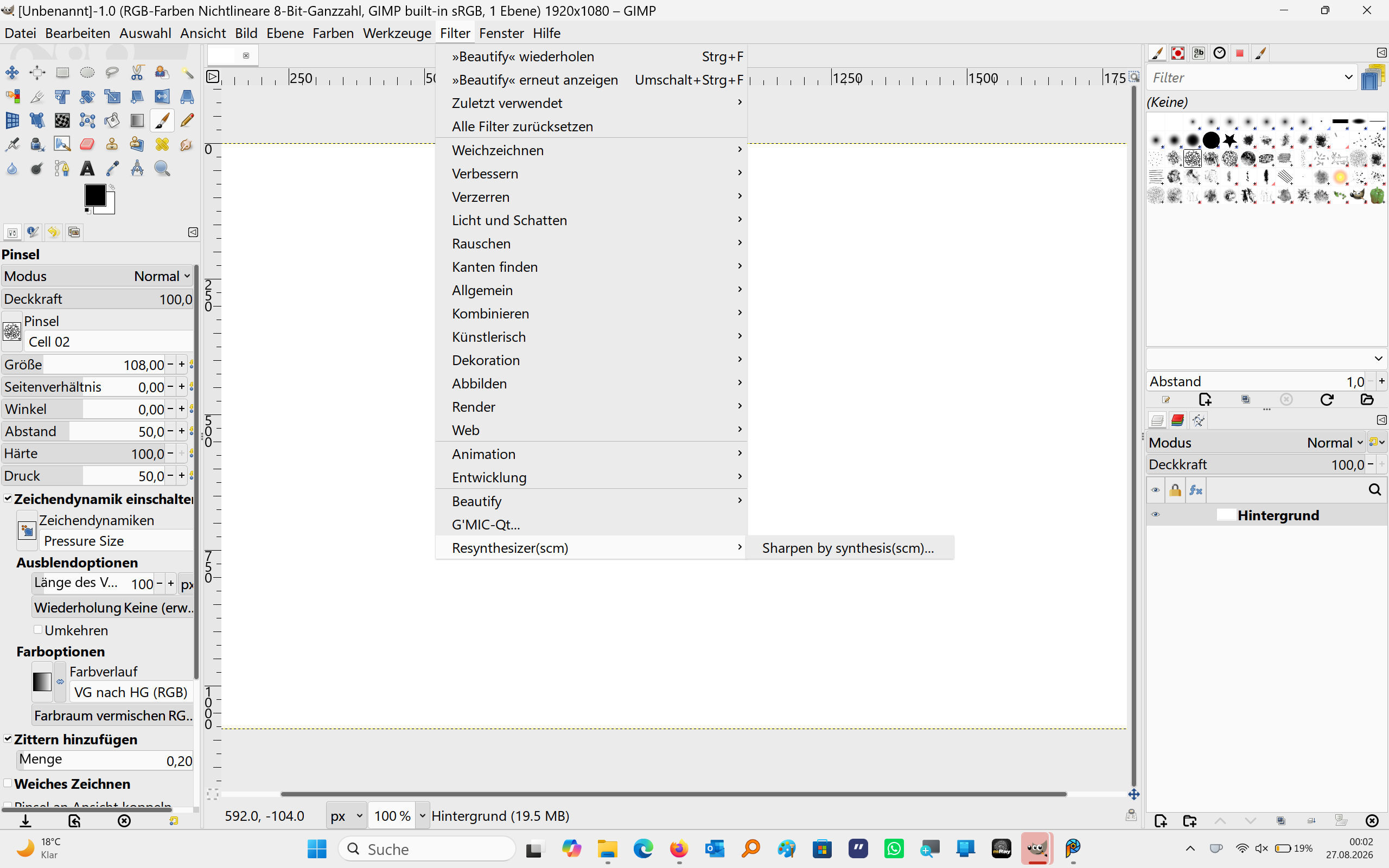Viewport: 1389px width, 868px height.
Task: Select Sharpen by synthesis(scm)...
Action: pyautogui.click(x=850, y=548)
